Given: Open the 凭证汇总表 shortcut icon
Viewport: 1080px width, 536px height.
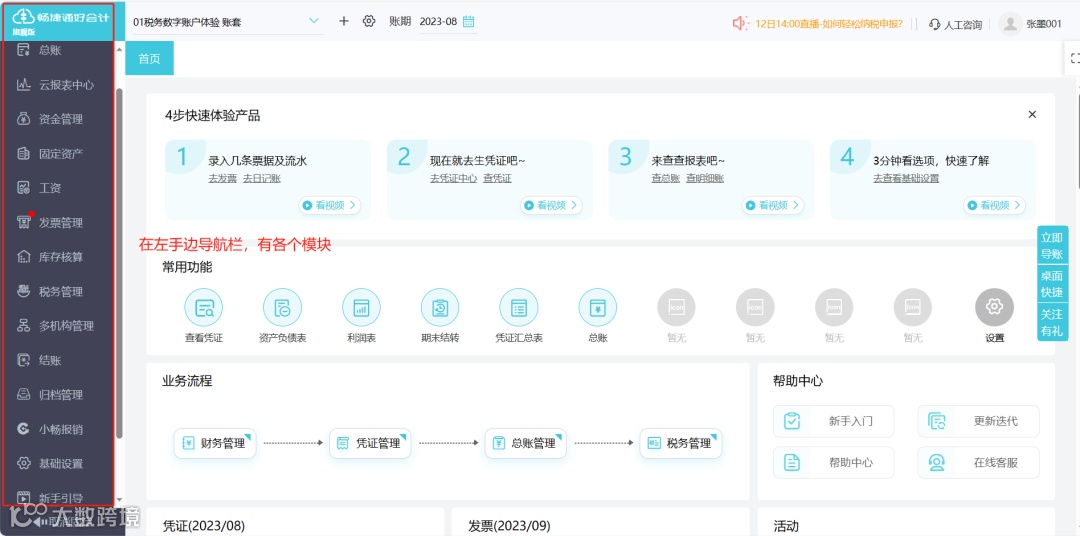Looking at the screenshot, I should click(x=519, y=307).
